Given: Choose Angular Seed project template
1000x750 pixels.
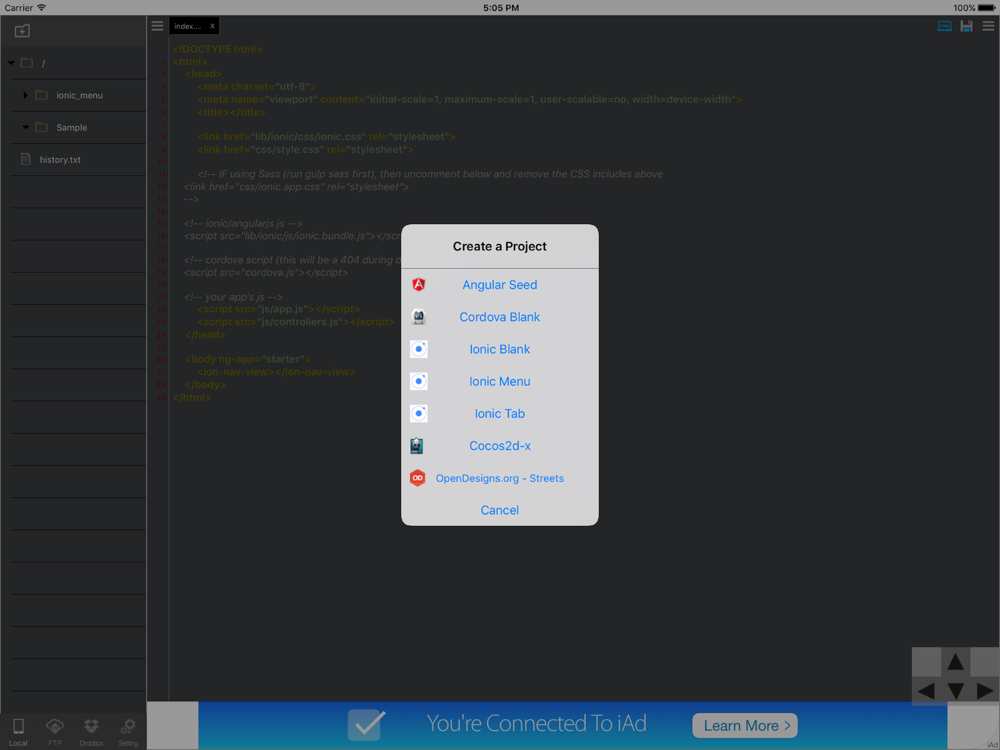Looking at the screenshot, I should 499,284.
